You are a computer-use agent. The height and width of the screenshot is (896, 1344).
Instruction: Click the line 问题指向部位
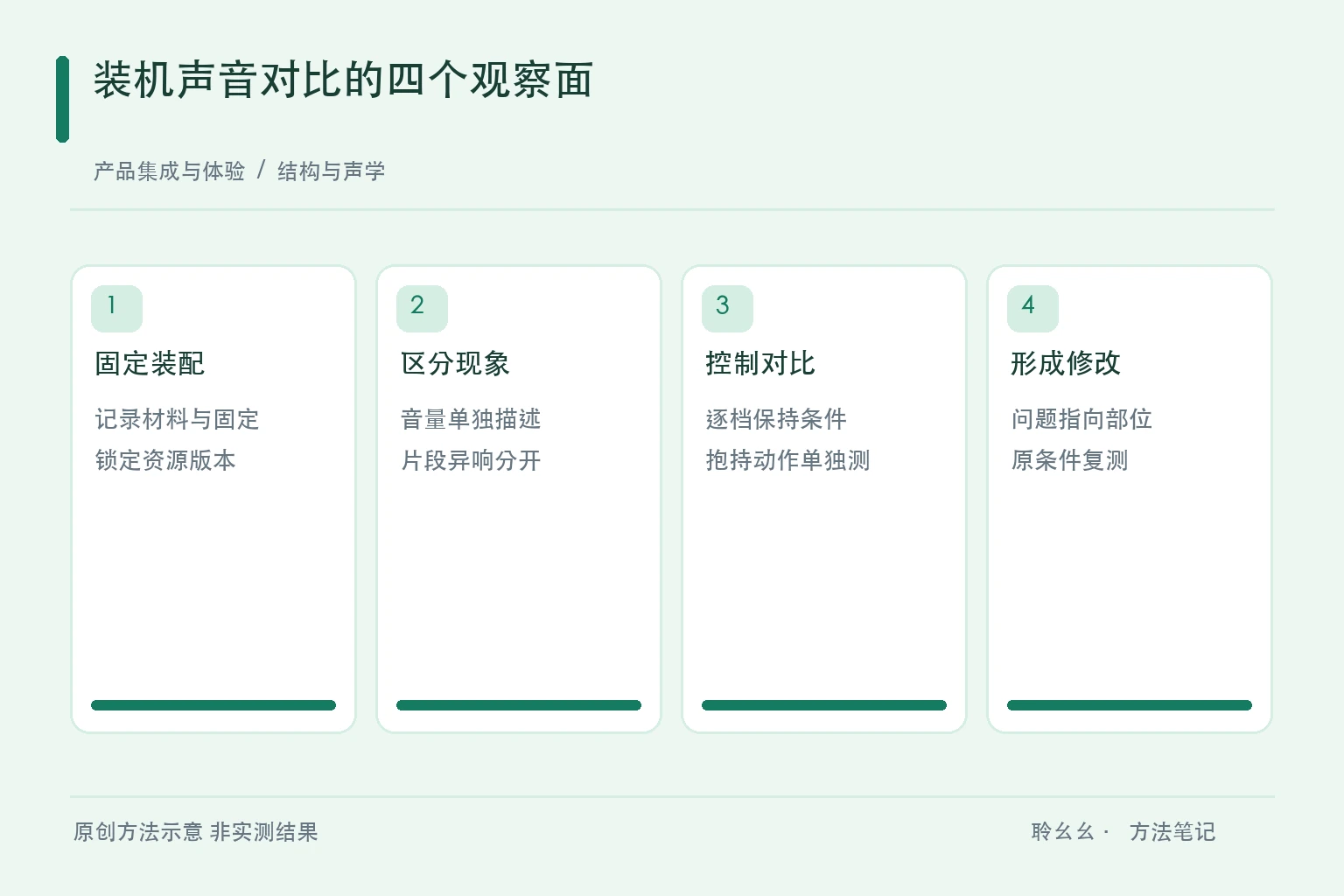tap(1081, 419)
